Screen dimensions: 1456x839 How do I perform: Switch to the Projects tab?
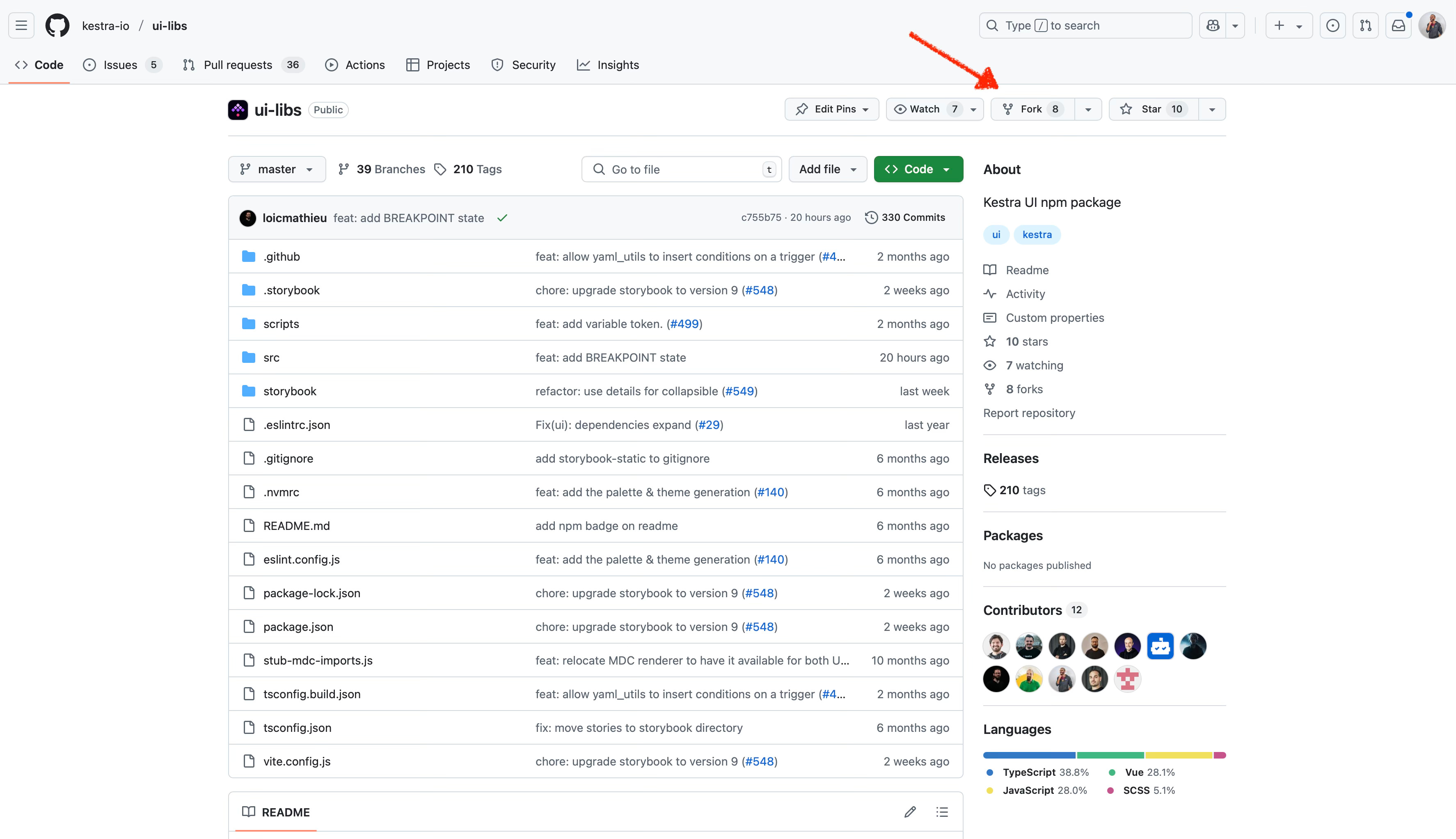[438, 64]
